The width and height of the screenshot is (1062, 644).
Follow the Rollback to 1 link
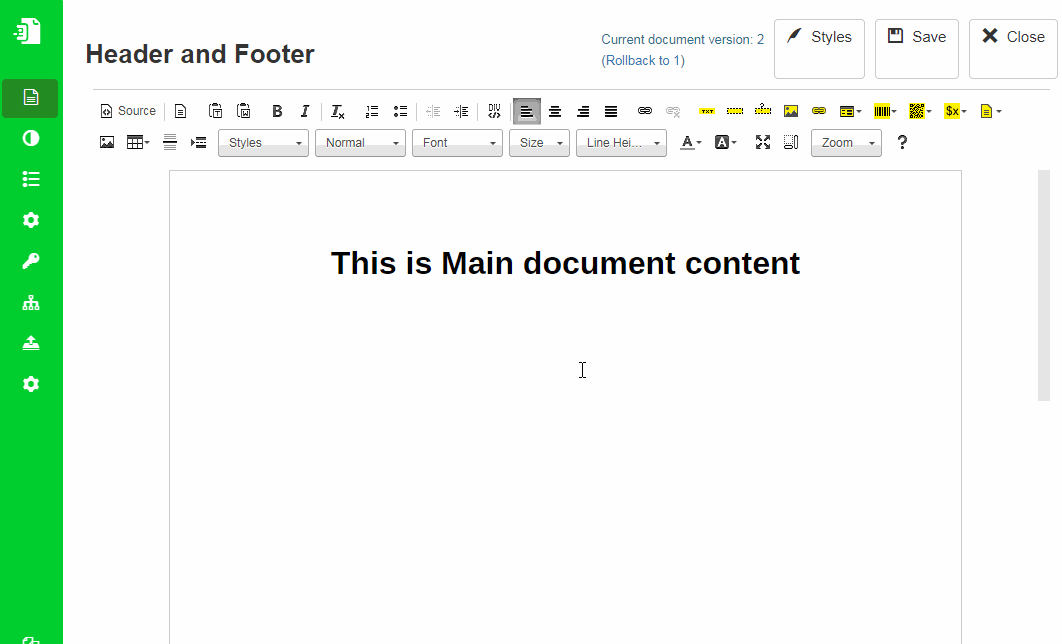point(643,60)
